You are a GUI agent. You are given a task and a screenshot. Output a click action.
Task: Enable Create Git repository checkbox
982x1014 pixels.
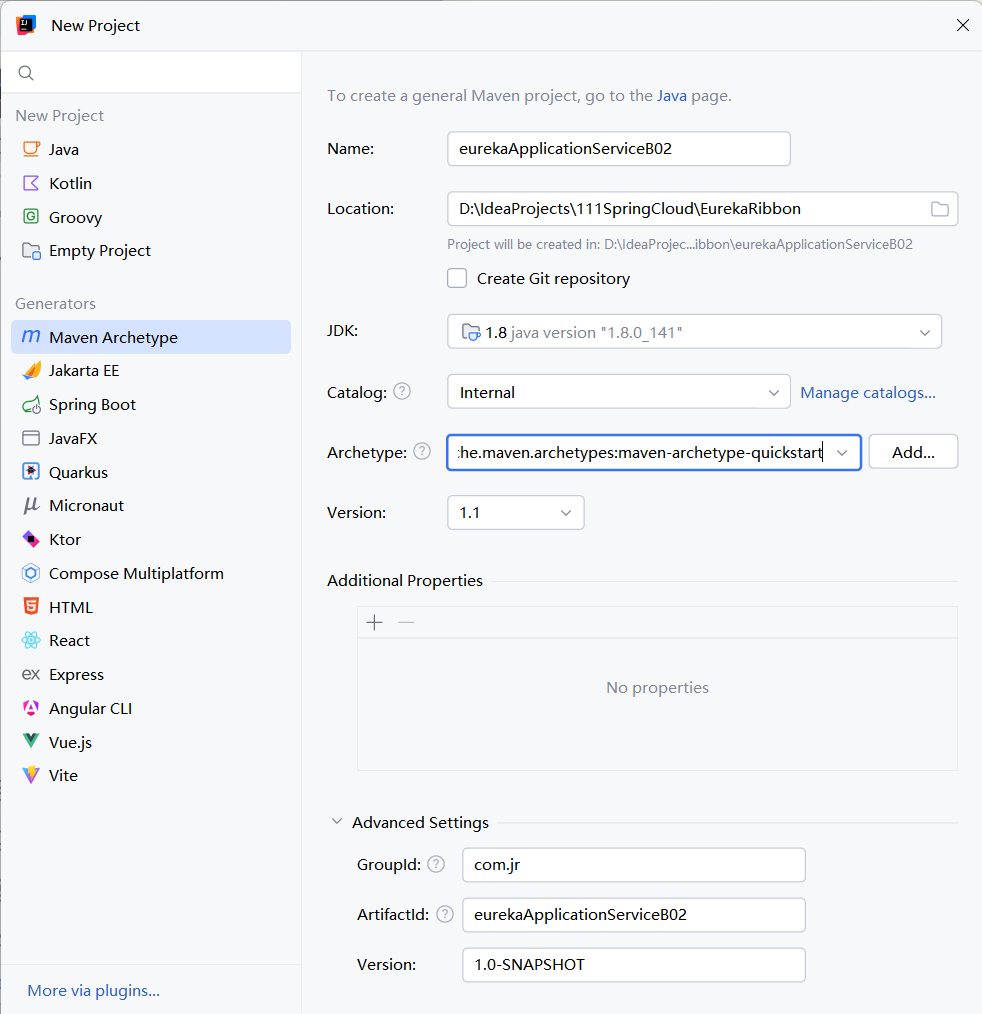457,279
